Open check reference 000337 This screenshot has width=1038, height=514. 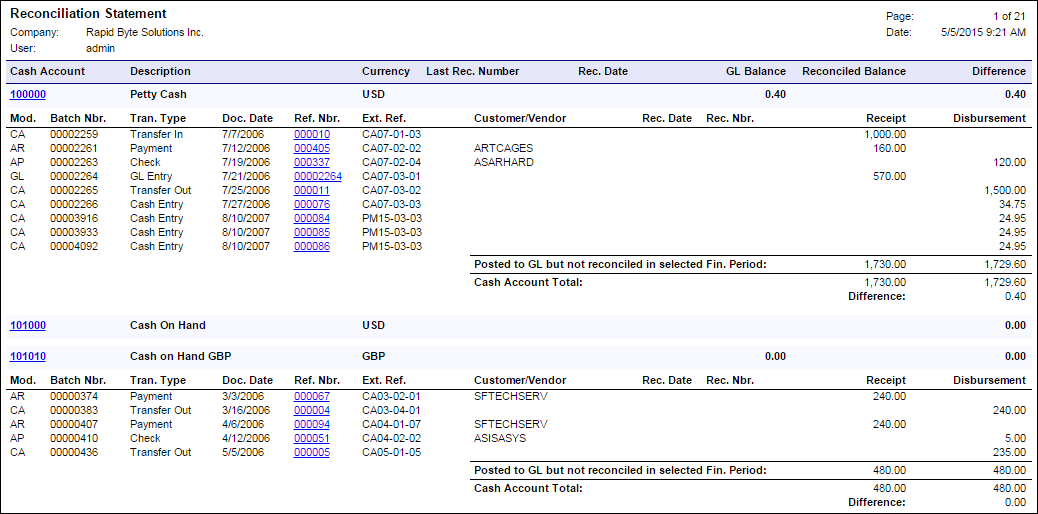point(311,162)
